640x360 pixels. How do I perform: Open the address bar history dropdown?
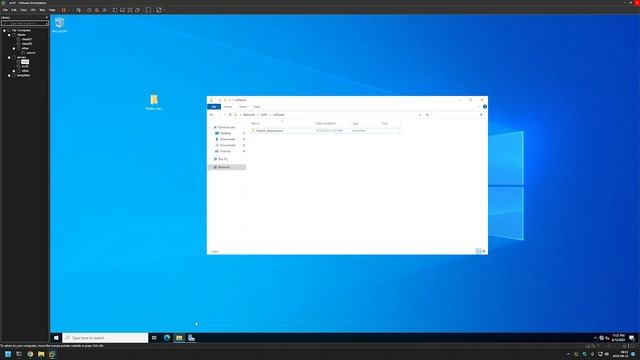[x=420, y=115]
